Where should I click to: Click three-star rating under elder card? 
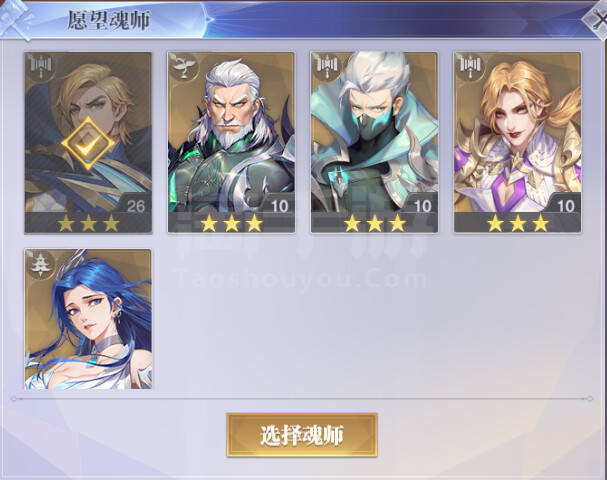pos(231,223)
